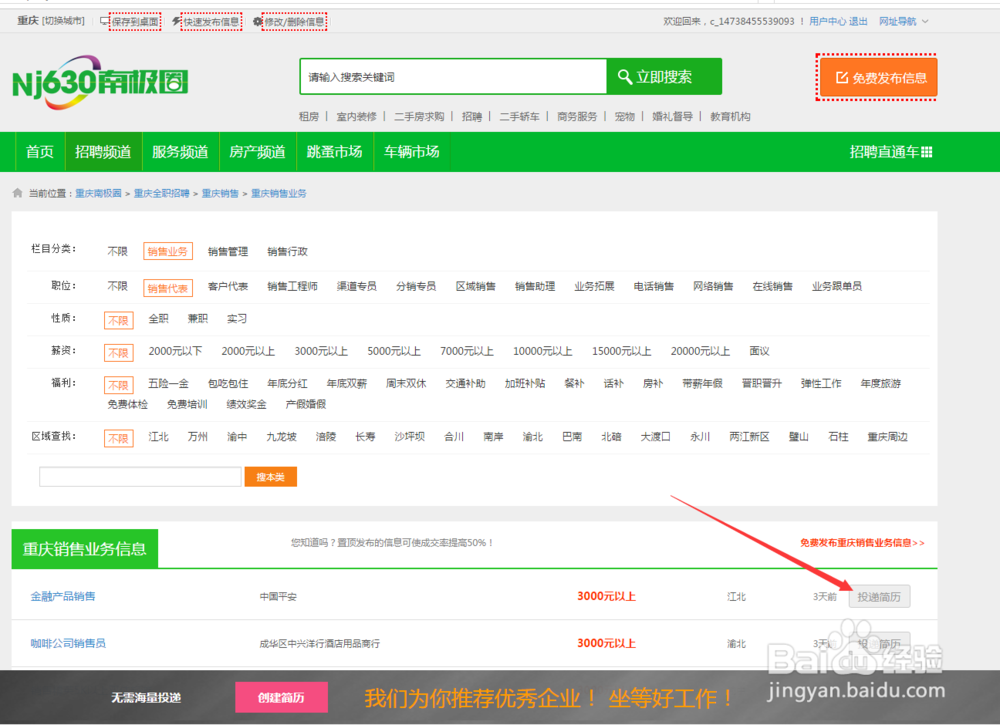This screenshot has height=725, width=1000.
Task: Switch to the 招聘频道 tab
Action: (103, 152)
